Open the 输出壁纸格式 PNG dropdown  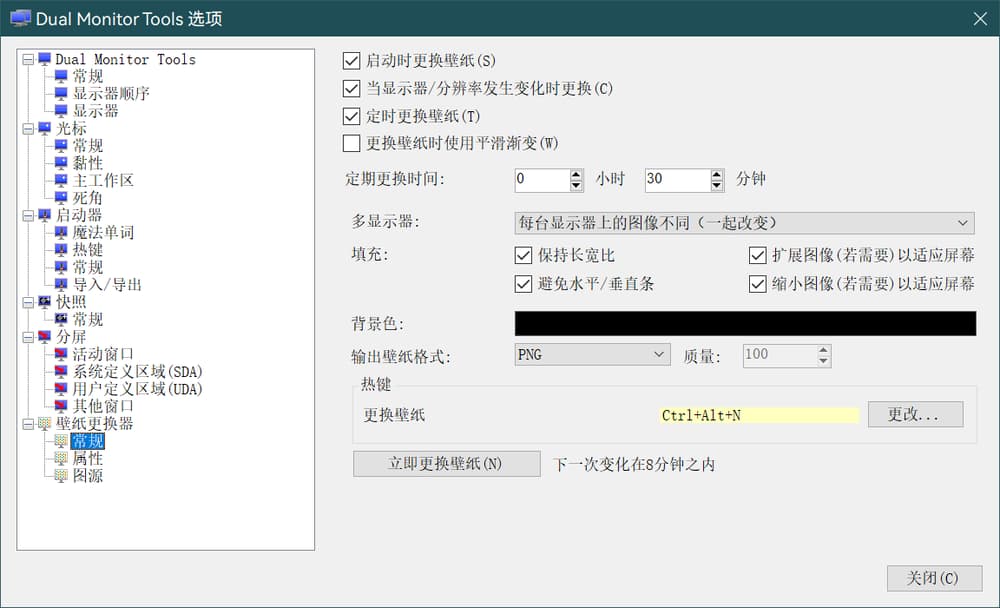pyautogui.click(x=592, y=355)
